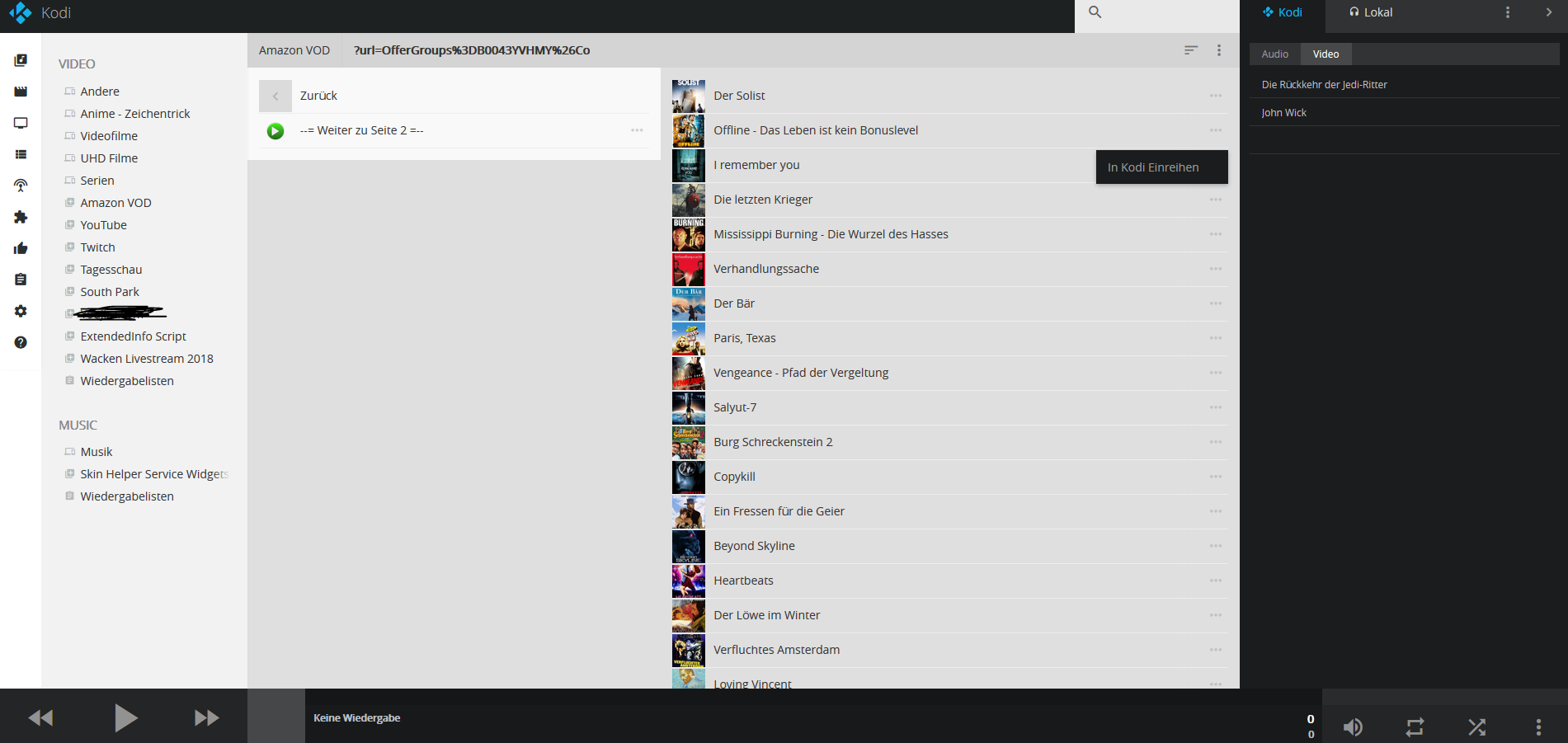Go back with the Zurück arrow button
The height and width of the screenshot is (743, 1568).
[x=275, y=96]
